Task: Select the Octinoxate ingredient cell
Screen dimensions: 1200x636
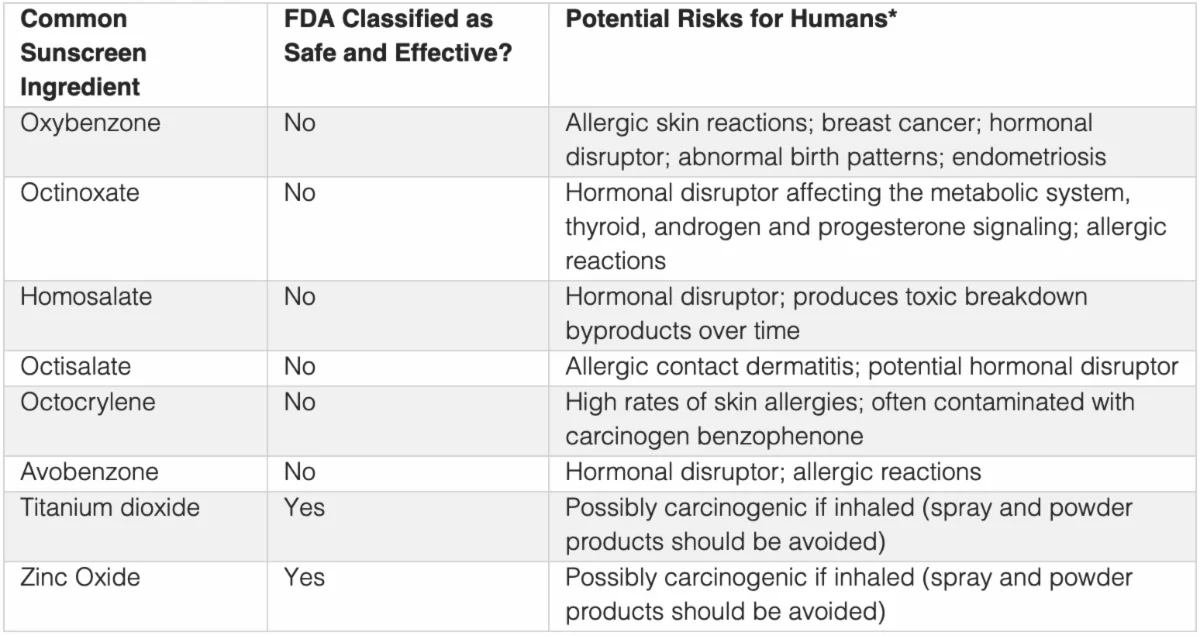Action: point(80,193)
